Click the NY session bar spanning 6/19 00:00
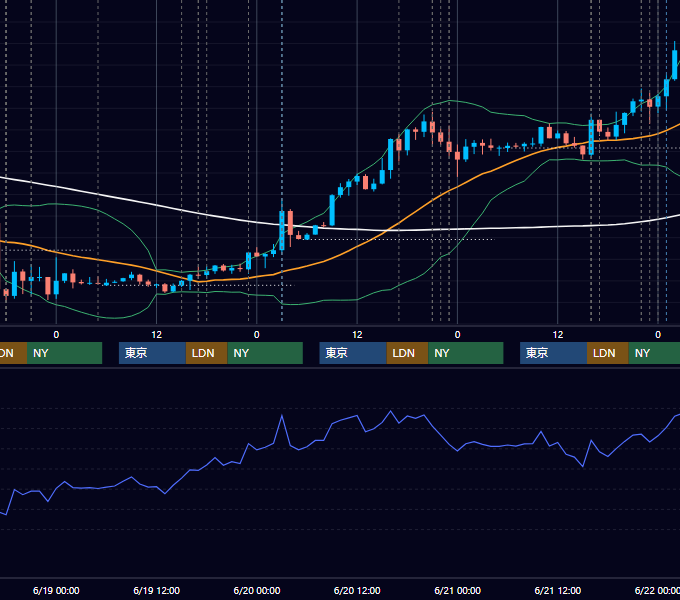The image size is (680, 600). click(x=64, y=353)
